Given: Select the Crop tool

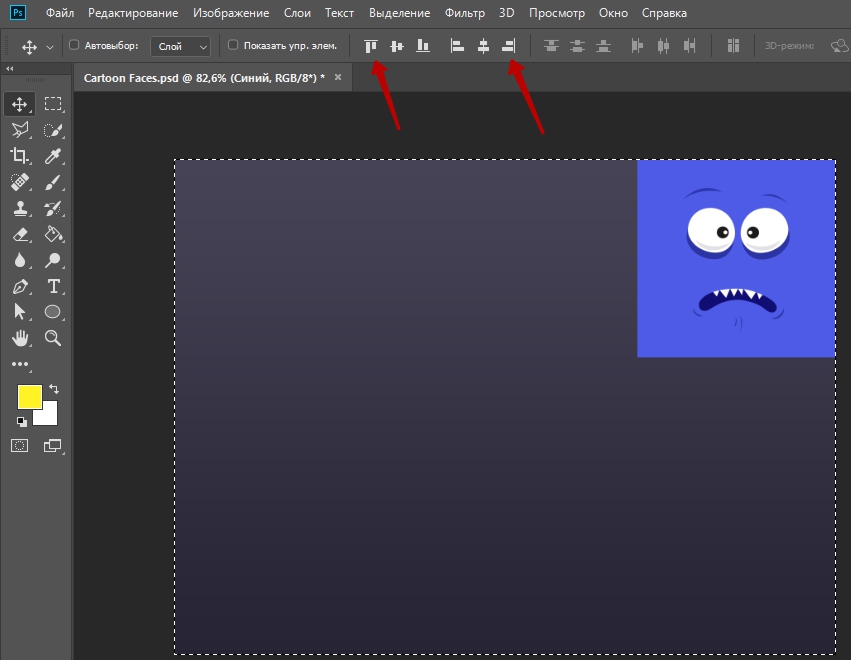Looking at the screenshot, I should pos(20,156).
